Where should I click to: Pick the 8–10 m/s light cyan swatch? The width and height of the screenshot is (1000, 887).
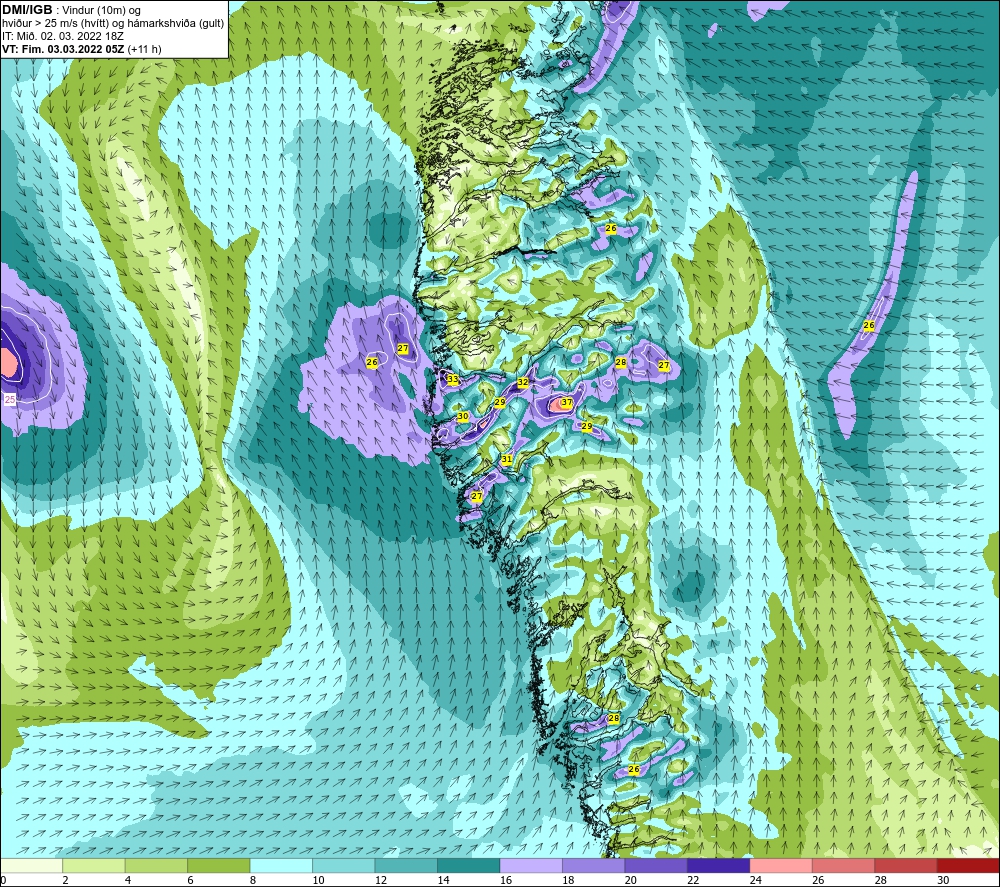pyautogui.click(x=281, y=865)
